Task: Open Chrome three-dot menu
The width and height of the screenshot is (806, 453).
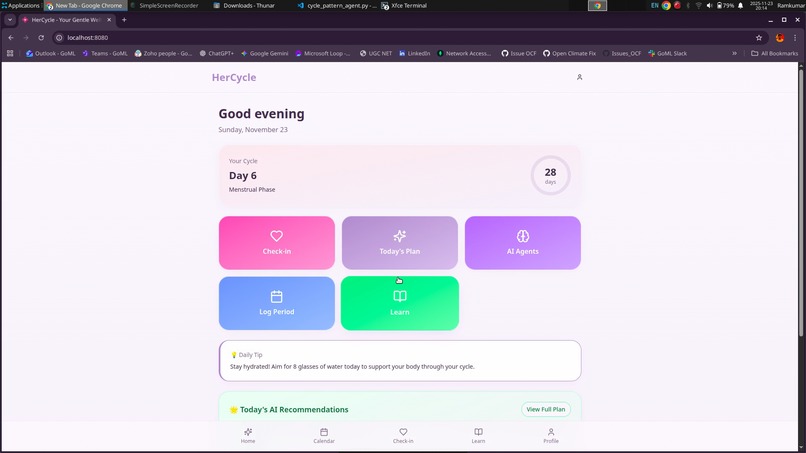Action: click(795, 38)
